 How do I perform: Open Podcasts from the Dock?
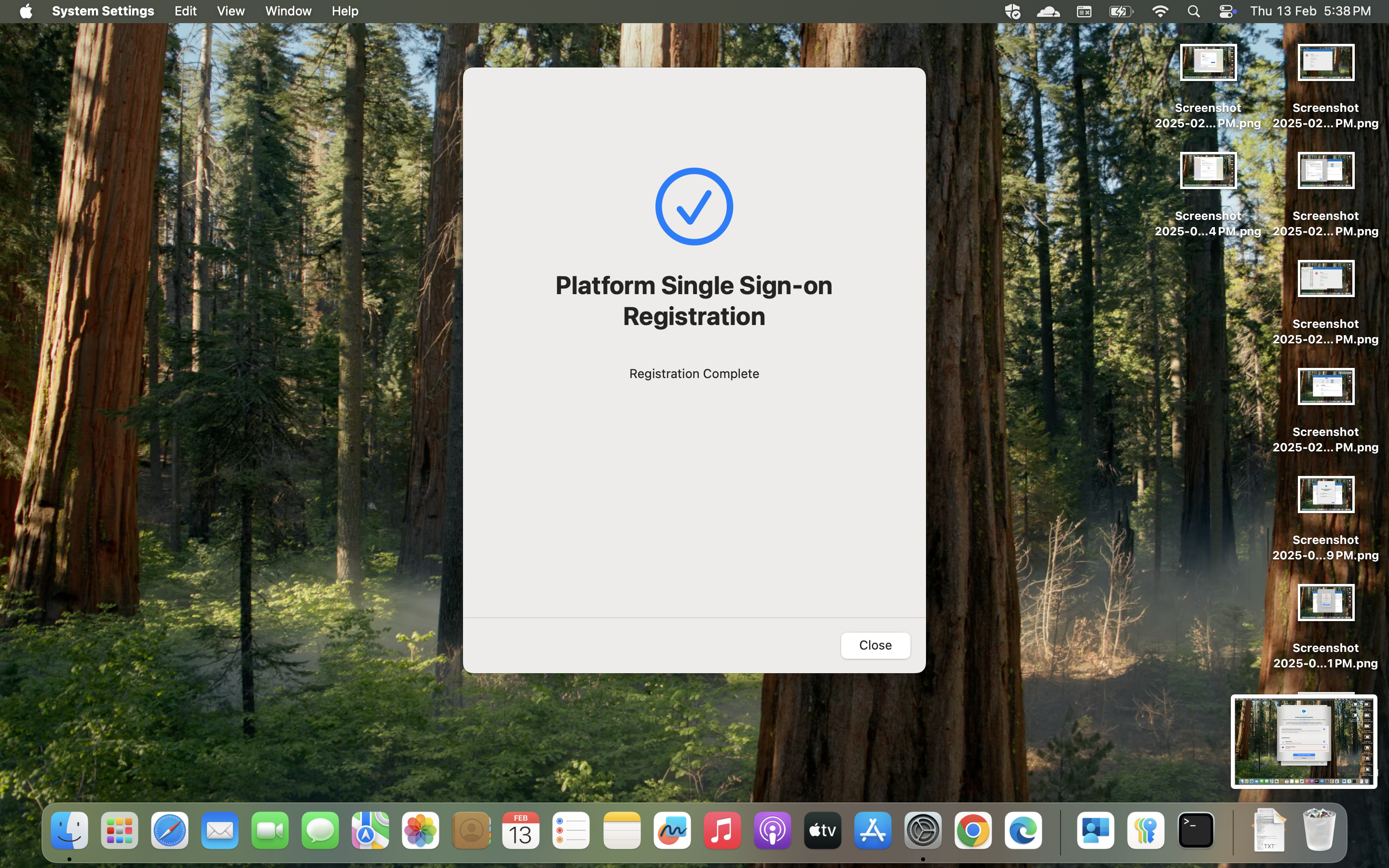tap(773, 830)
